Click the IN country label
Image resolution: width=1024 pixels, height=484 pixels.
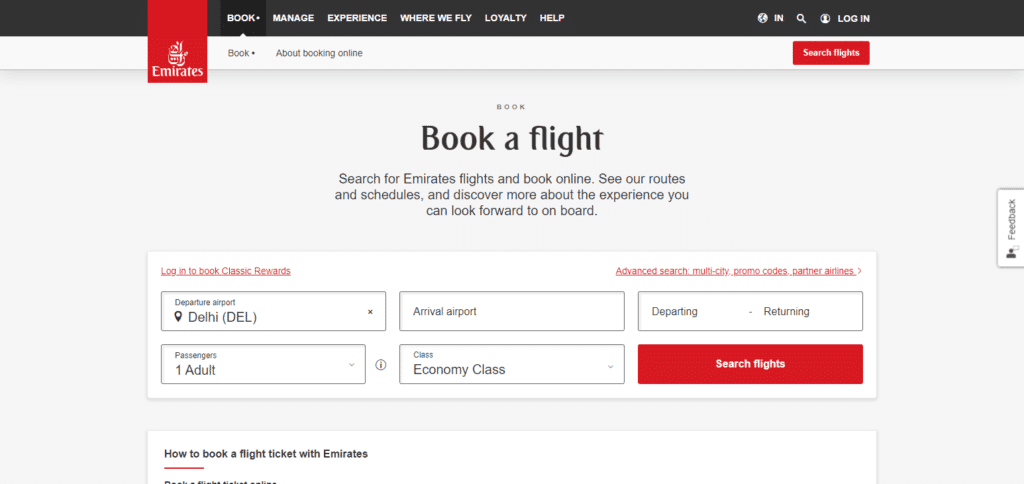(778, 18)
